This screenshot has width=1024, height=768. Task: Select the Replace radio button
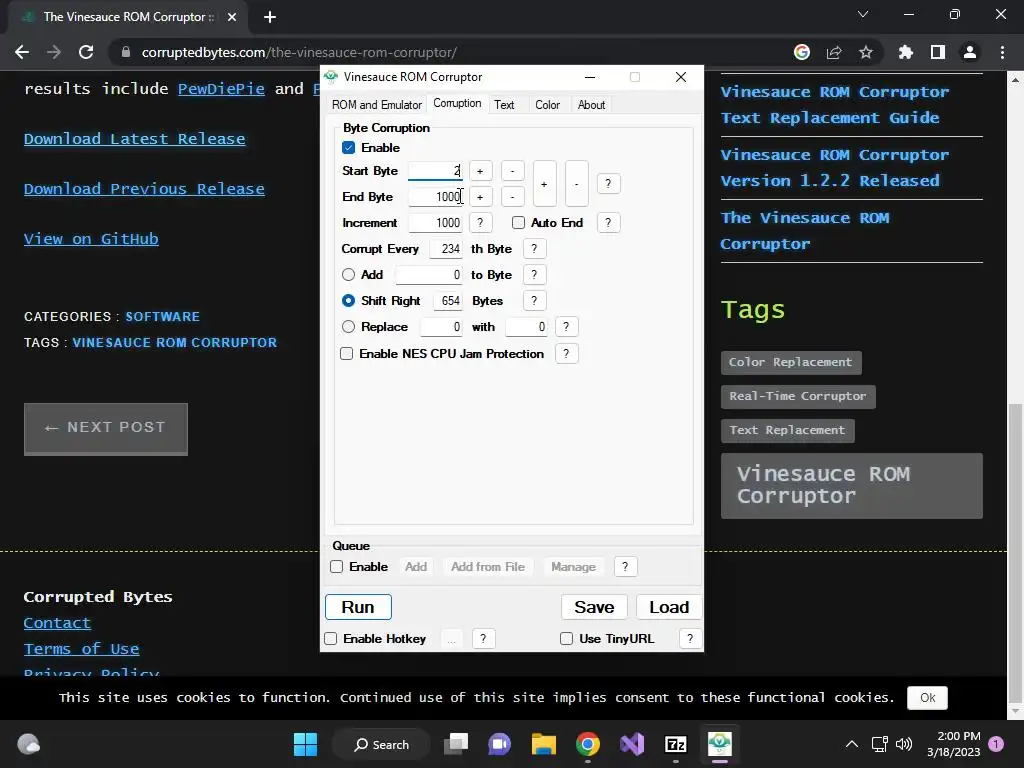(x=349, y=327)
